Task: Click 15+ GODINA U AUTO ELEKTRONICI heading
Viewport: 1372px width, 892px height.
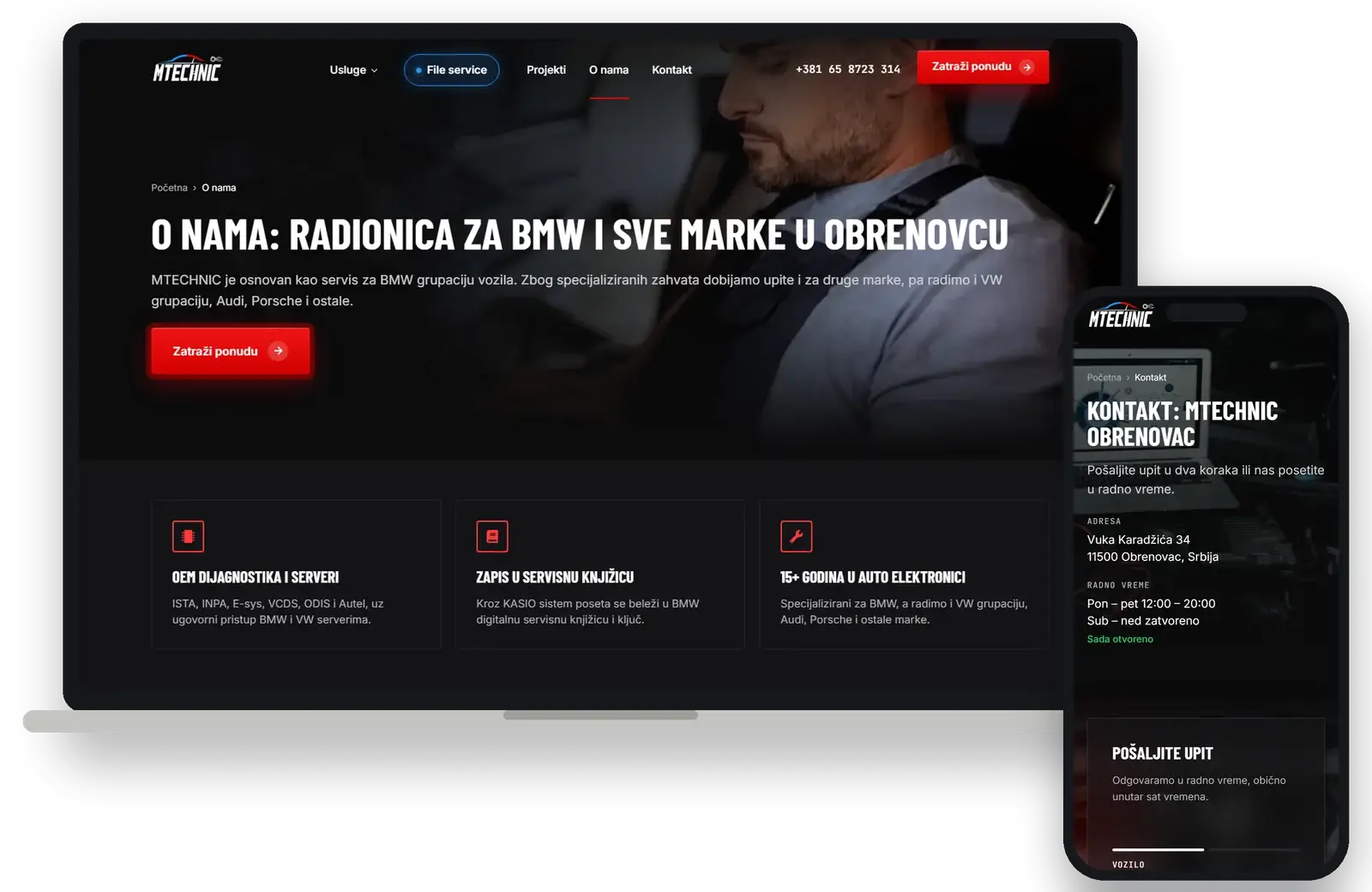Action: pyautogui.click(x=873, y=577)
